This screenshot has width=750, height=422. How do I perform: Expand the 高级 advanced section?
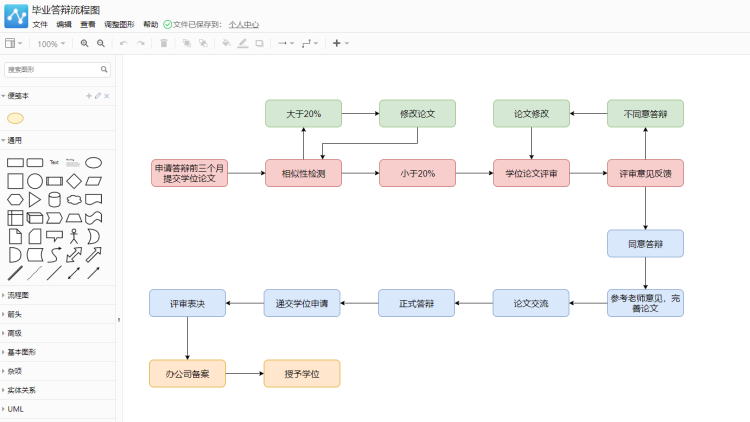(12, 333)
